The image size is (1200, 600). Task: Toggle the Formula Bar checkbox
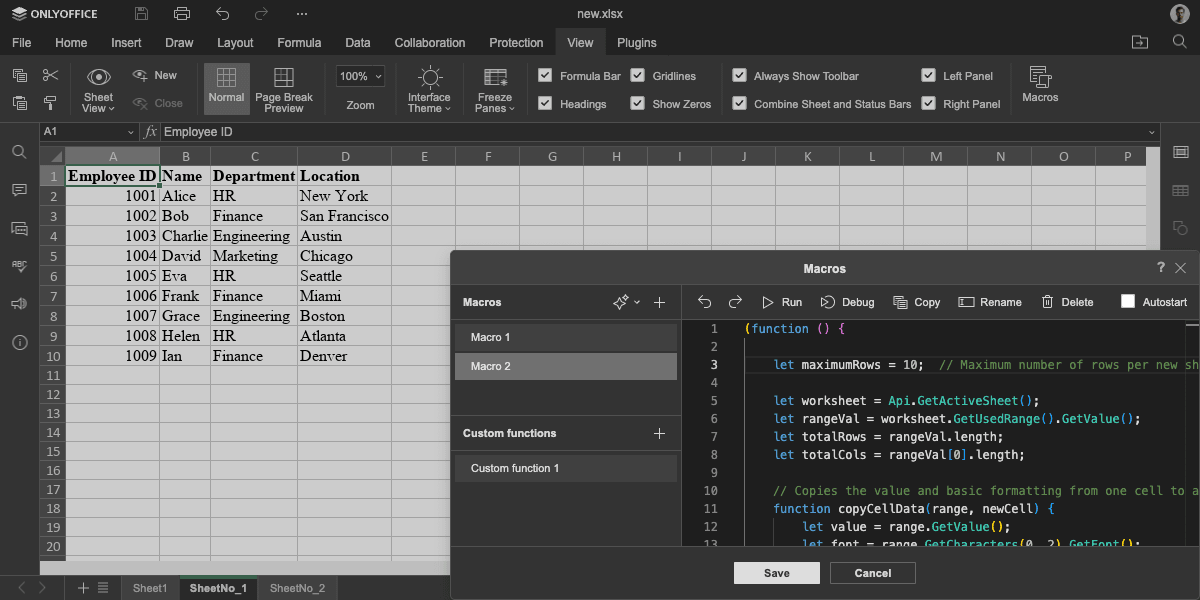545,75
